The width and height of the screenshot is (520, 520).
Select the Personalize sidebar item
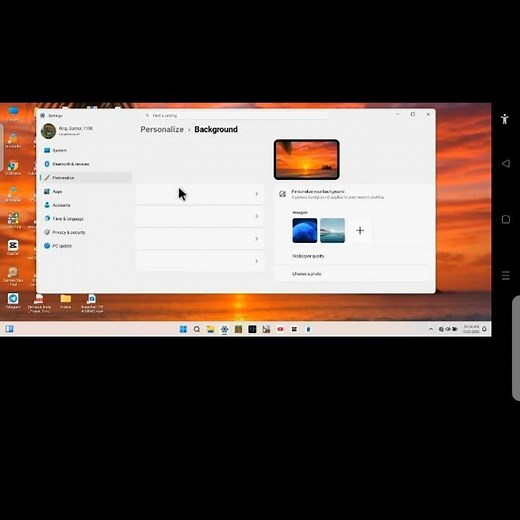86,178
